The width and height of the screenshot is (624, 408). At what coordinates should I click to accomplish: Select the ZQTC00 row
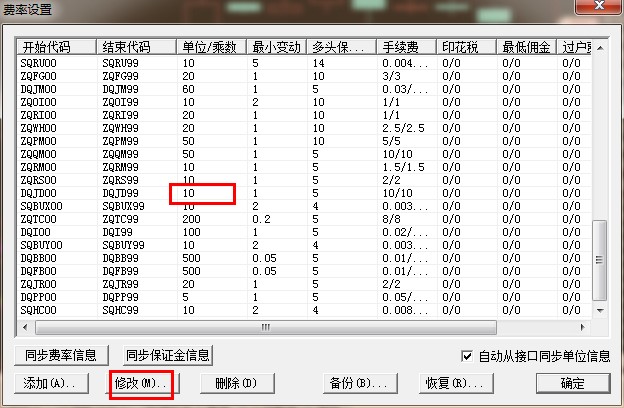[304, 219]
